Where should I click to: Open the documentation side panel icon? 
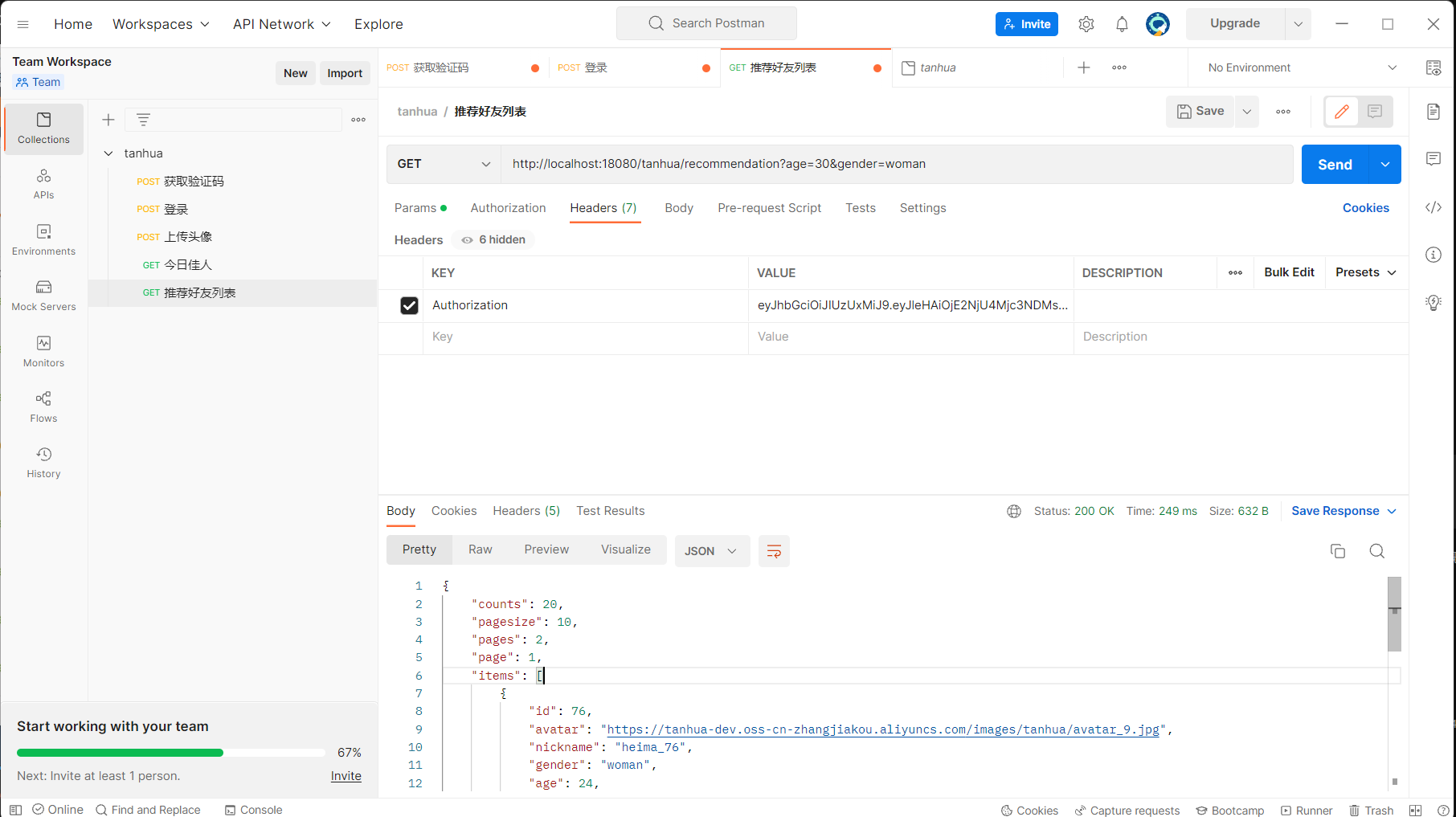coord(1434,112)
